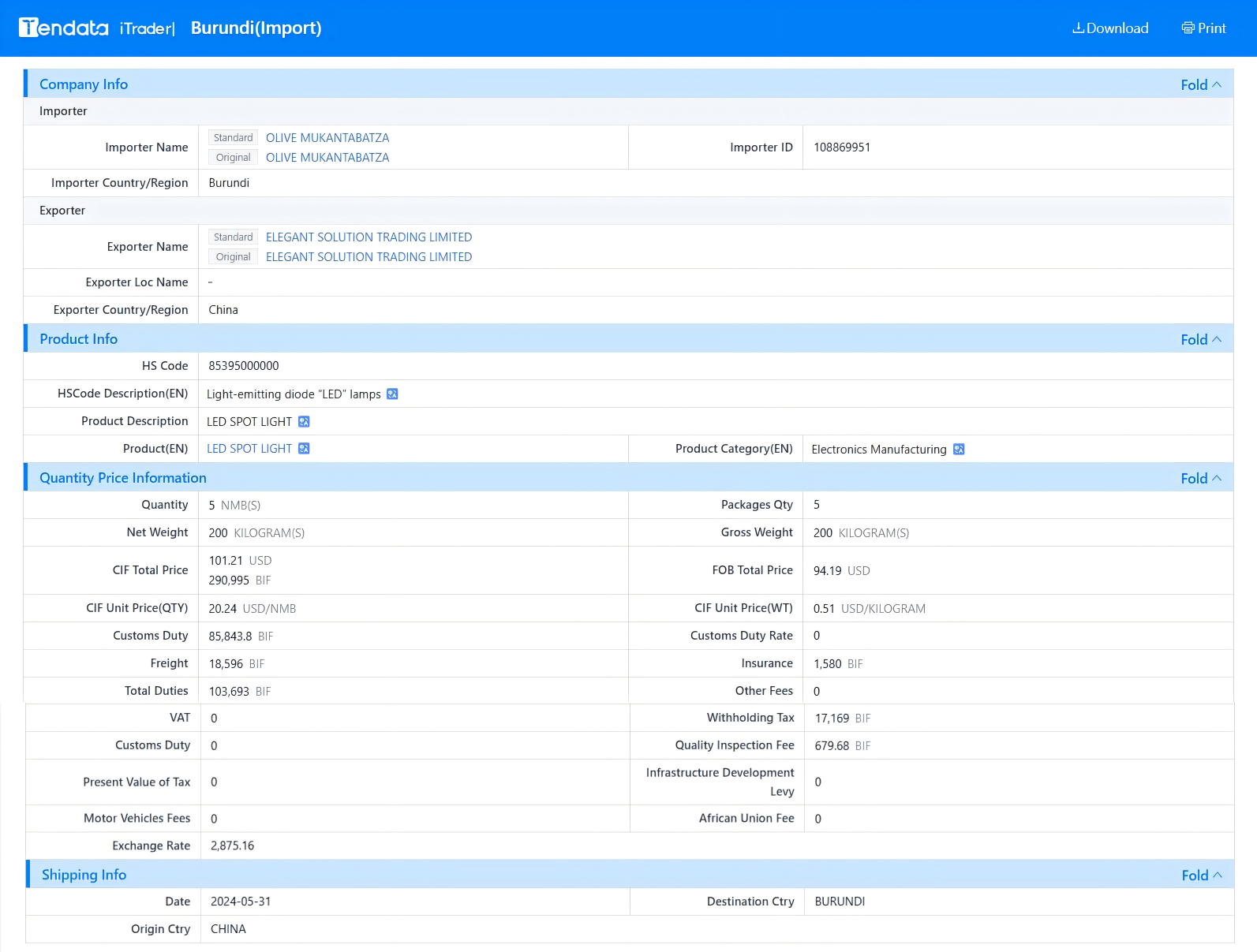This screenshot has width=1257, height=952.
Task: Open the Product(EN) LED SPOT LIGHT link
Action: (249, 448)
